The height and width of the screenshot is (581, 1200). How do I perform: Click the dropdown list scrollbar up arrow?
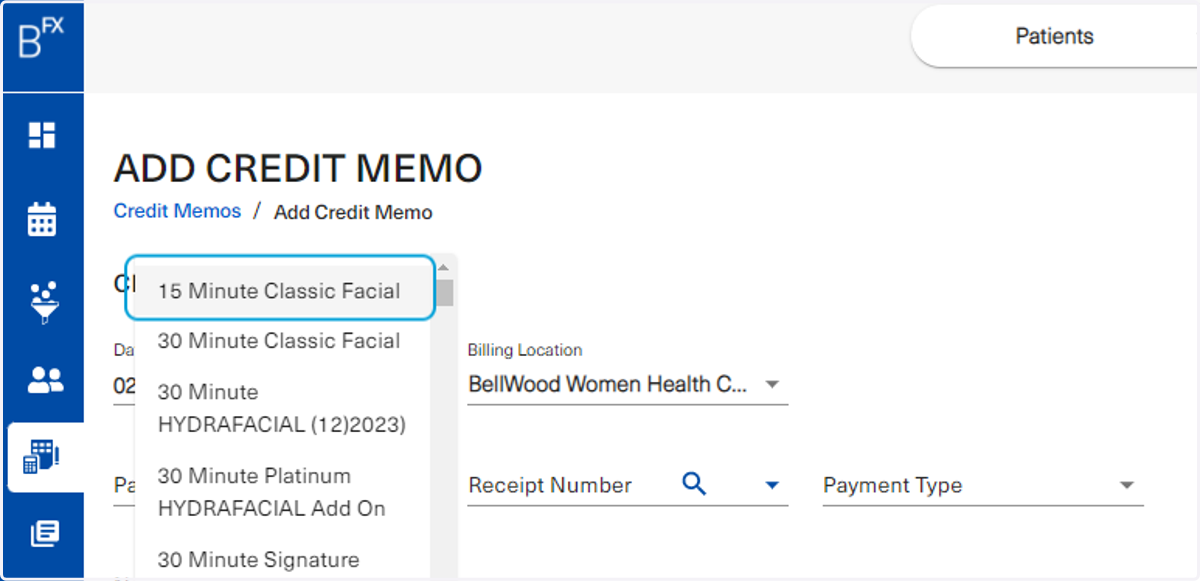(443, 267)
